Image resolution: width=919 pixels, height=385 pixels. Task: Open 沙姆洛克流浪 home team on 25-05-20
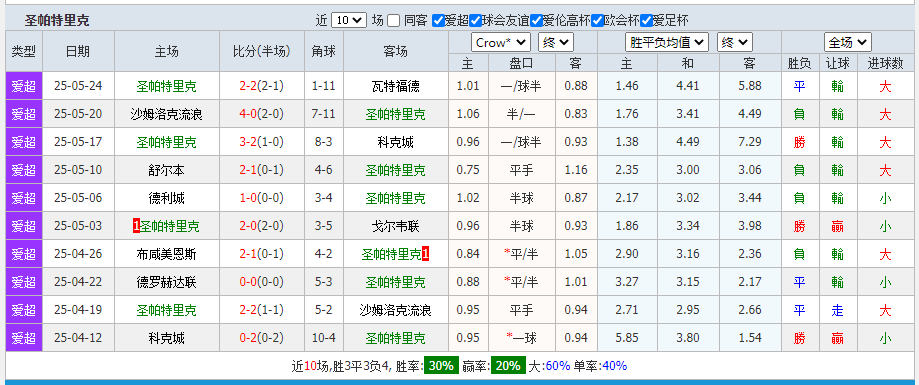coord(166,114)
